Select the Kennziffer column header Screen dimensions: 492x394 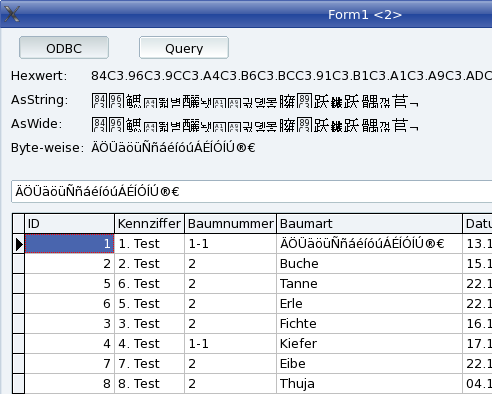[x=149, y=224]
